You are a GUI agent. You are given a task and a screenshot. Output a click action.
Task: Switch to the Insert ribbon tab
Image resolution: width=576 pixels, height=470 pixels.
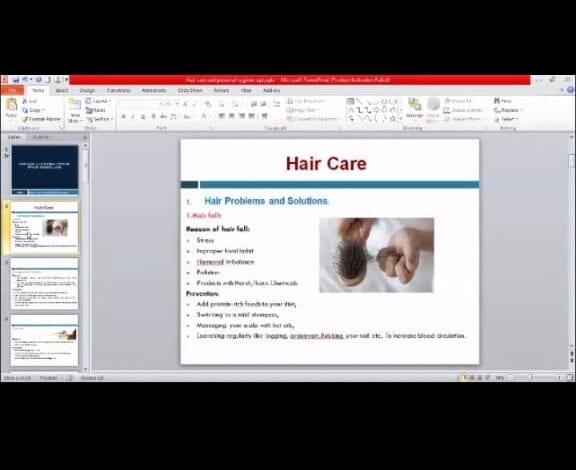62,90
